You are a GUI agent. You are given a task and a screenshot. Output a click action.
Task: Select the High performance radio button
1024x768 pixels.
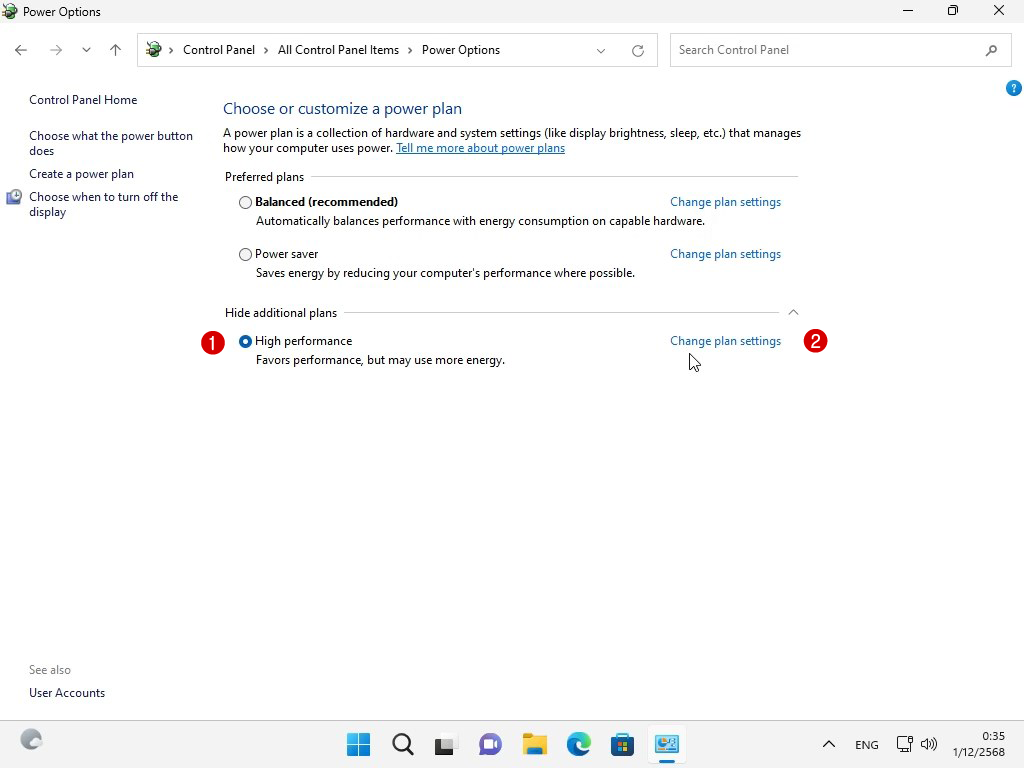click(245, 341)
